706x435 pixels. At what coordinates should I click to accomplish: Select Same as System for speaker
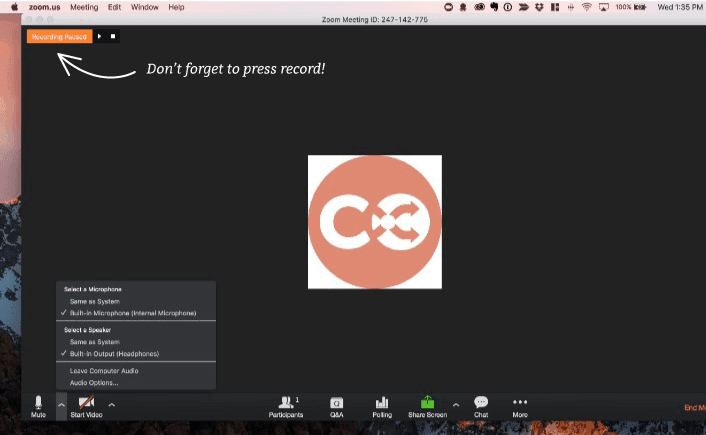(x=94, y=342)
